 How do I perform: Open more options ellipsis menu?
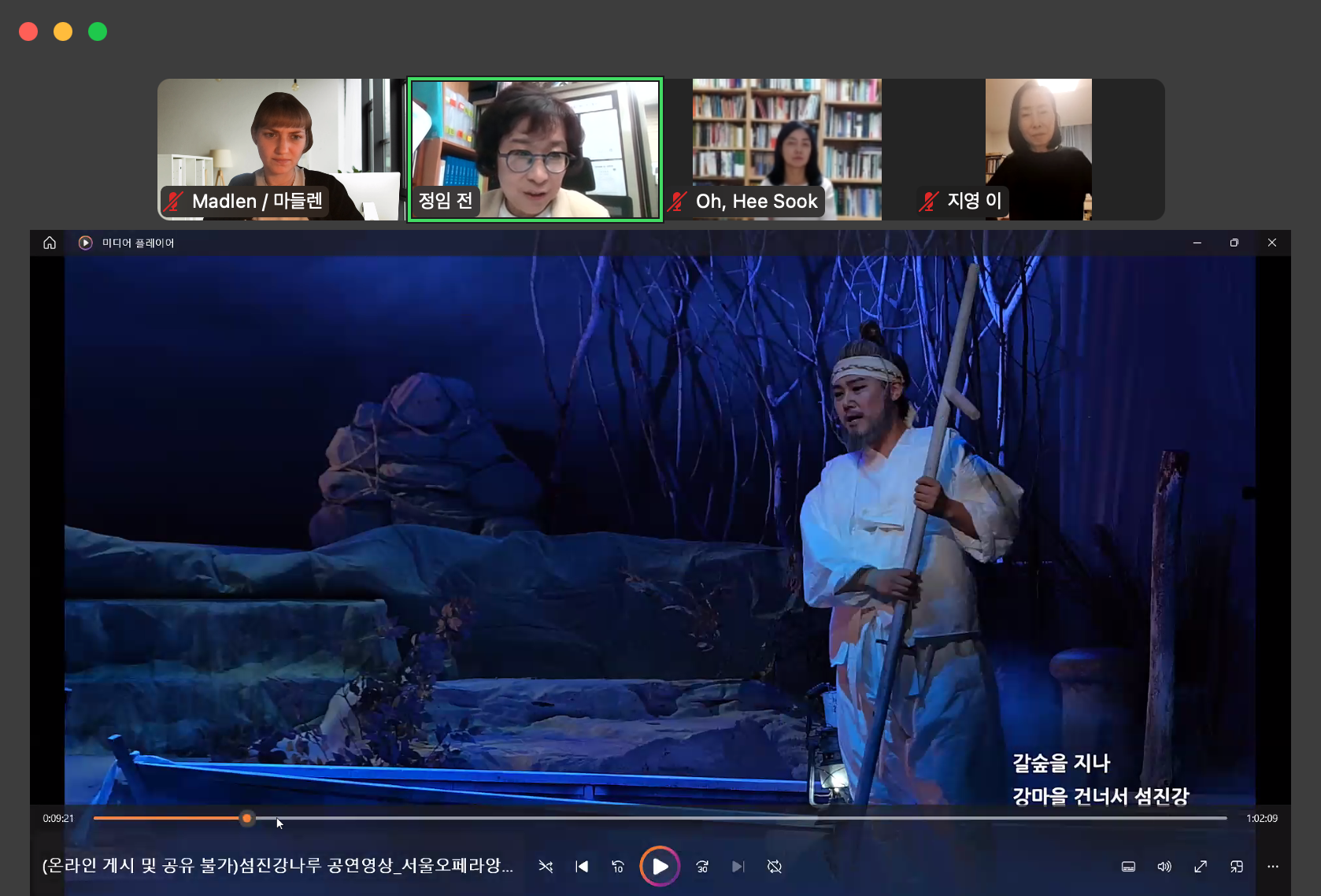click(1273, 866)
